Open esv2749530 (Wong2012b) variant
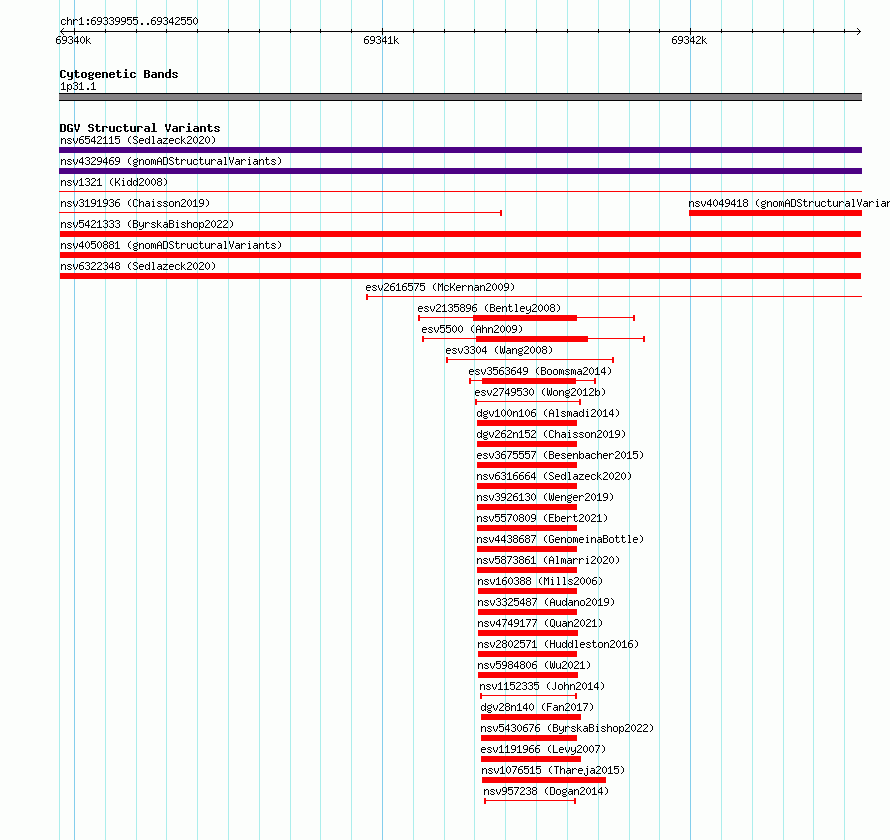The height and width of the screenshot is (840, 890). (540, 392)
